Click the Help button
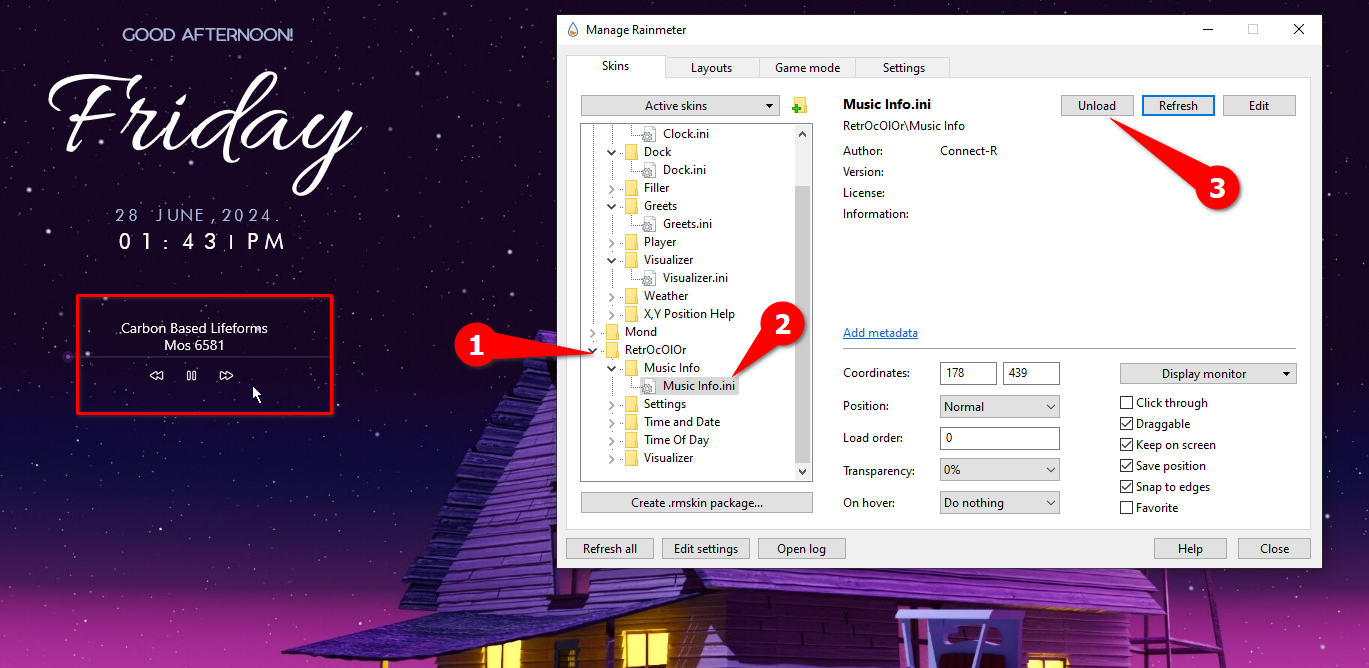Screen dimensions: 1369x668 click(1190, 548)
